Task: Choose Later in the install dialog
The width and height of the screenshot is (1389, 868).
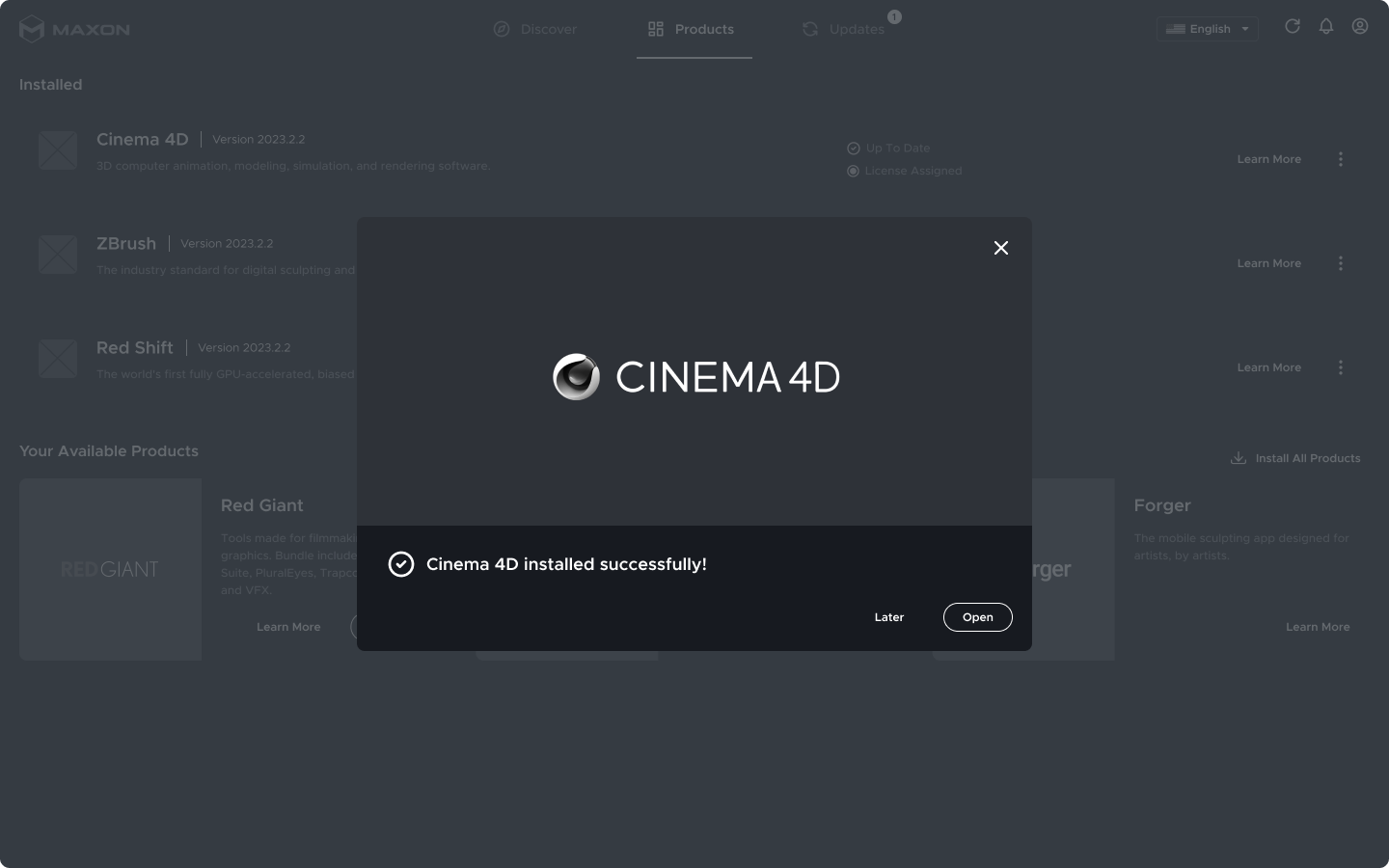Action: pos(889,617)
